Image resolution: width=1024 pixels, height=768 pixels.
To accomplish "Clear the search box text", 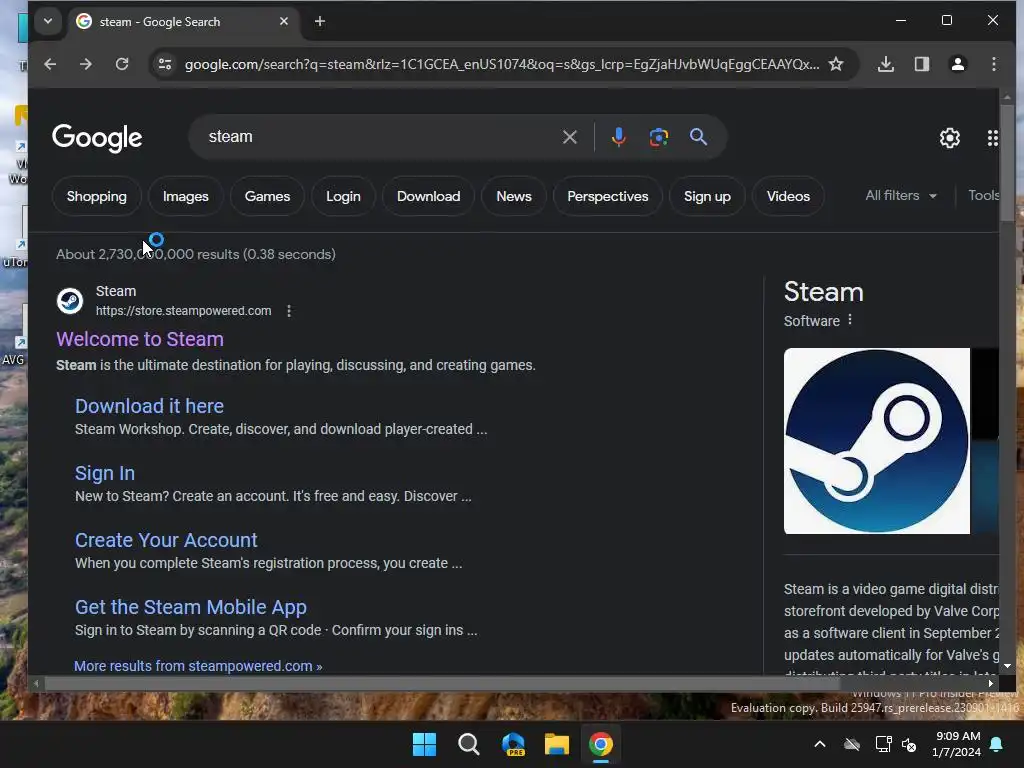I will (569, 137).
